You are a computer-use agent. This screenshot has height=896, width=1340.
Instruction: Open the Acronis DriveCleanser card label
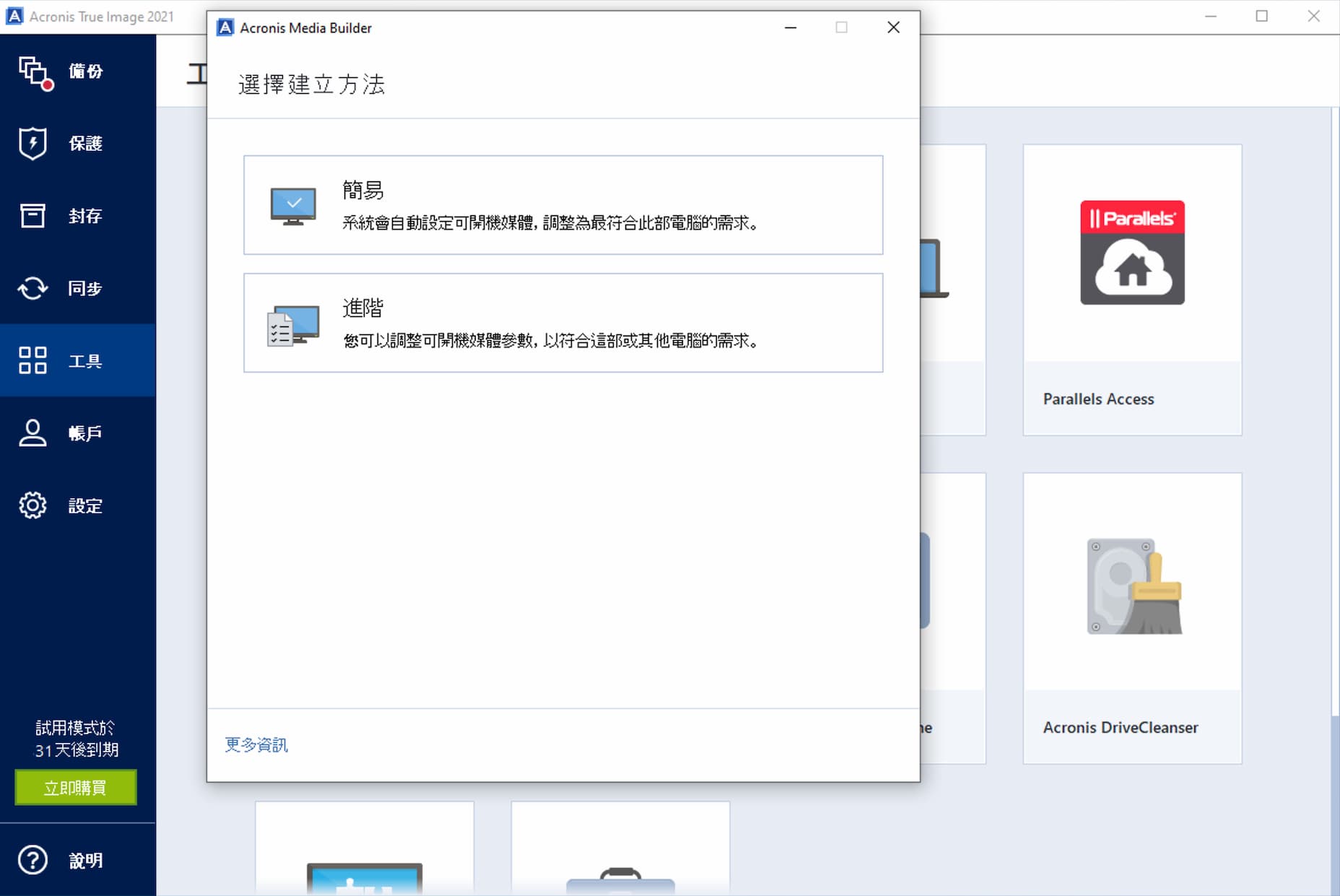pyautogui.click(x=1121, y=727)
